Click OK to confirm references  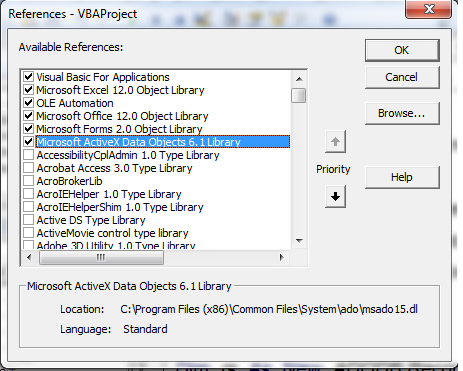click(x=402, y=50)
